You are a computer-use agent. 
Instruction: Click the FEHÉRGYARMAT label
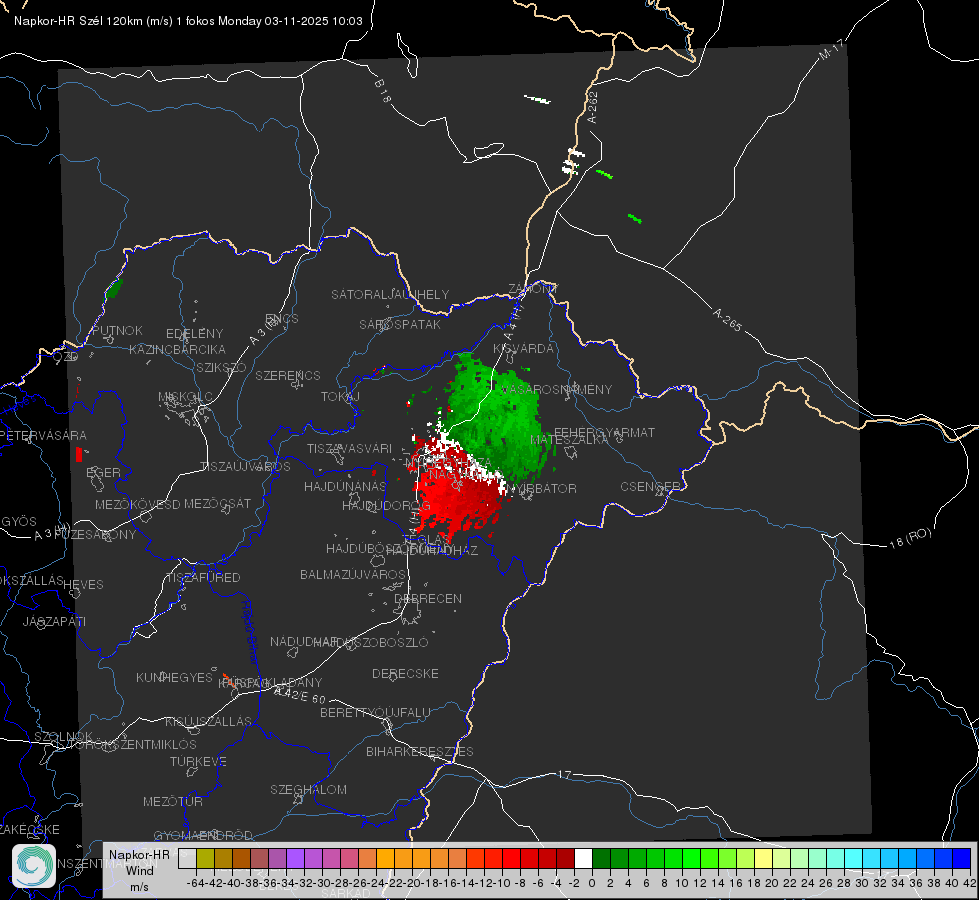pos(605,432)
